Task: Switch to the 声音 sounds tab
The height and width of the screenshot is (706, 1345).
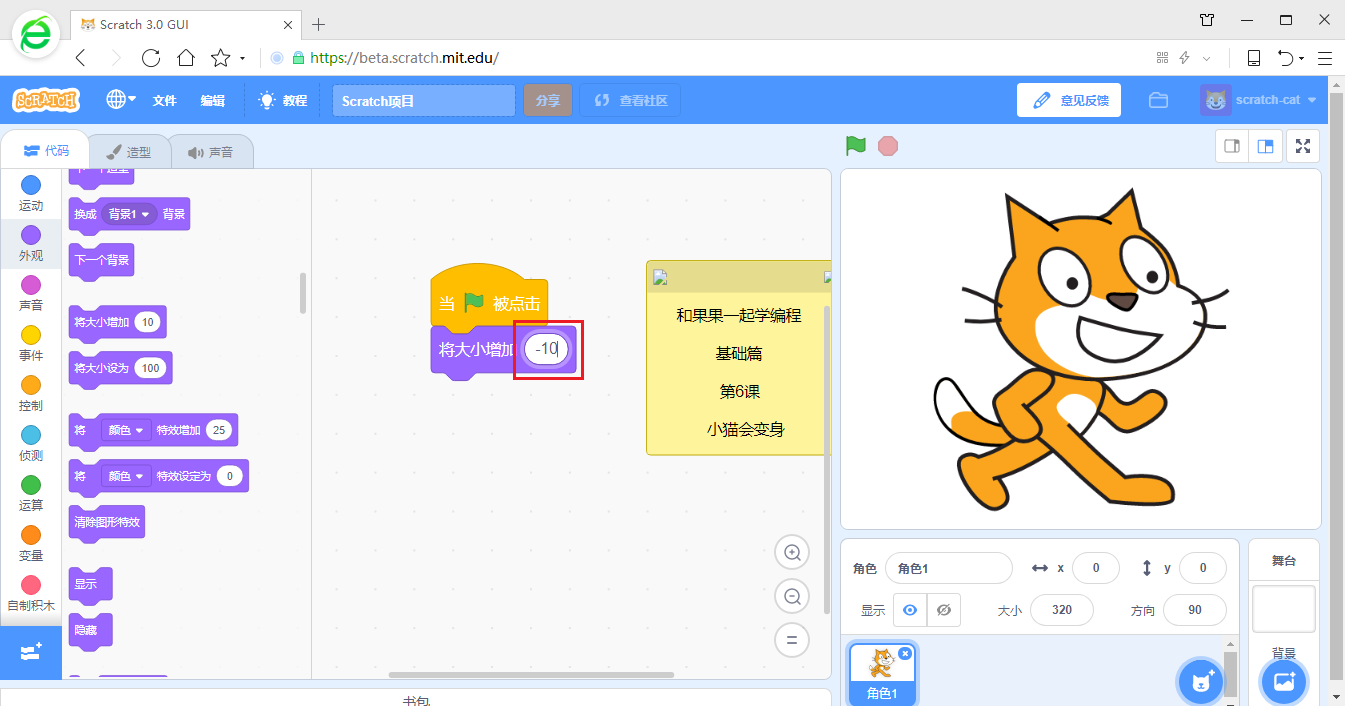Action: (x=211, y=152)
